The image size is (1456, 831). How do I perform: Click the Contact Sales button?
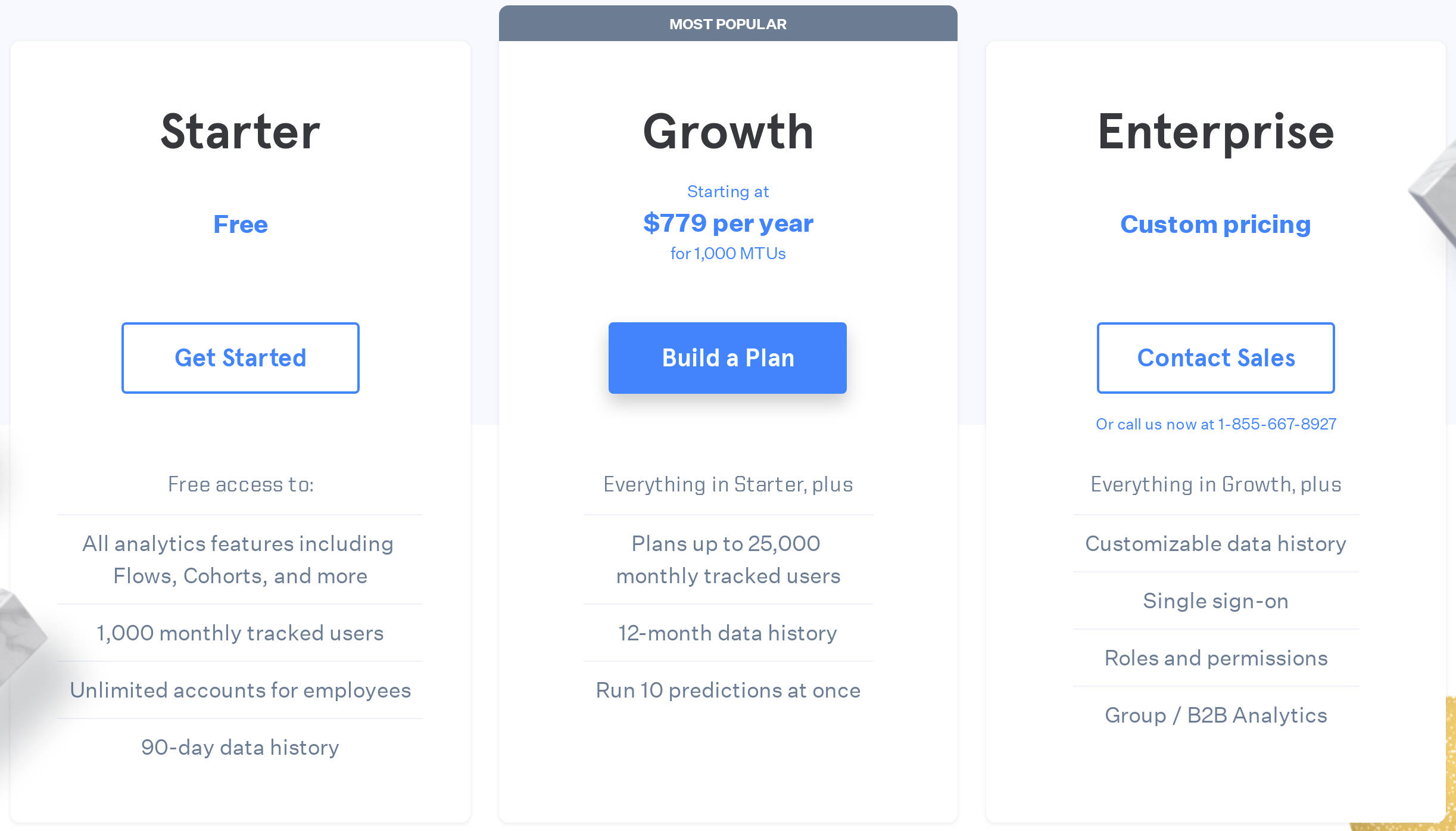click(1215, 357)
